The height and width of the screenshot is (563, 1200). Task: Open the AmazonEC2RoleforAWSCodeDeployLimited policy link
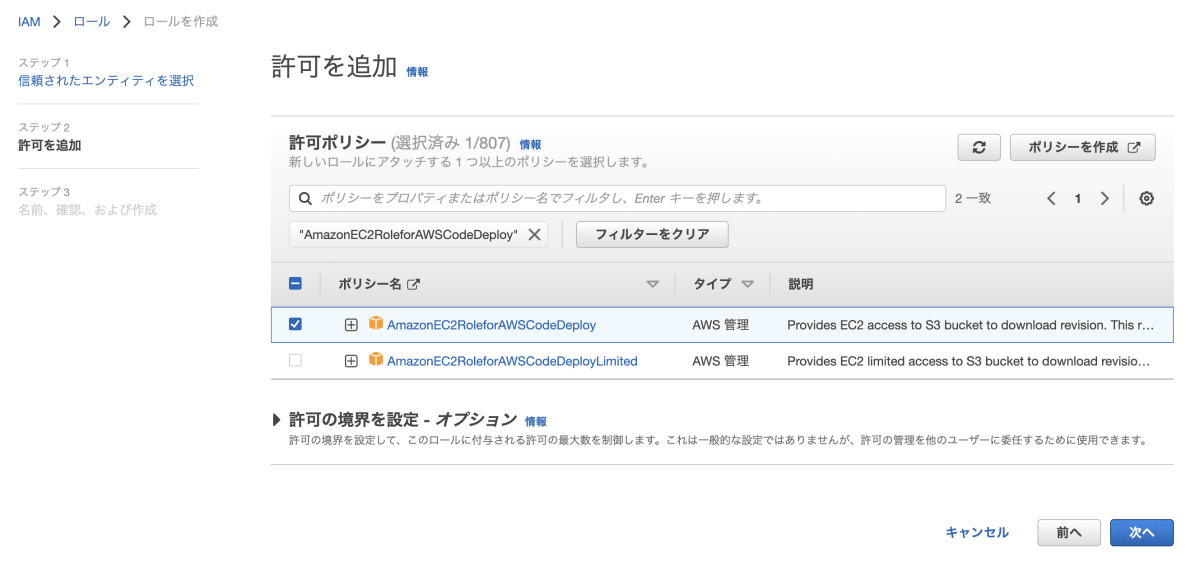(x=512, y=361)
